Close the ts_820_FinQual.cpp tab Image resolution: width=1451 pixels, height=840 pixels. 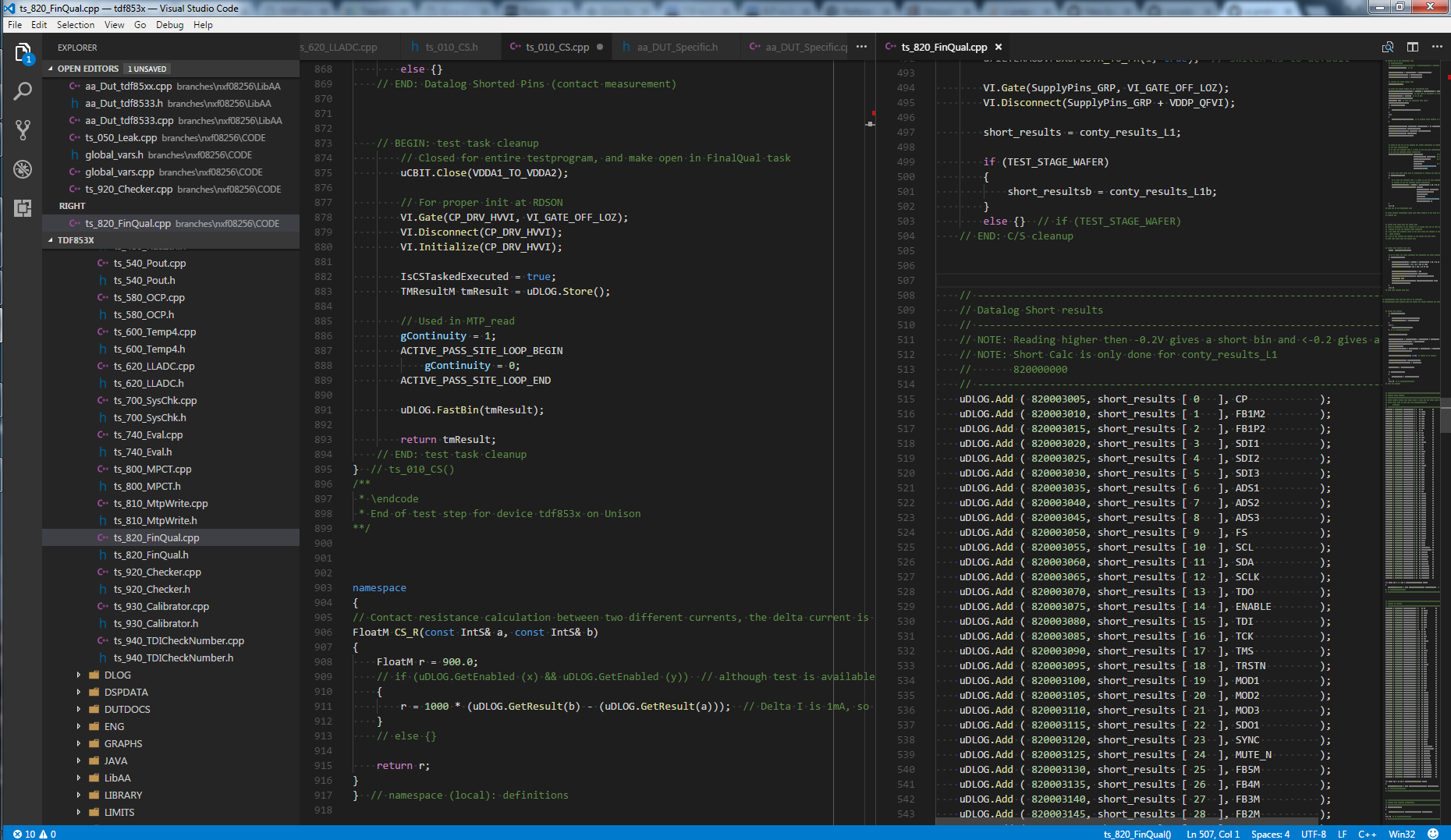(999, 47)
